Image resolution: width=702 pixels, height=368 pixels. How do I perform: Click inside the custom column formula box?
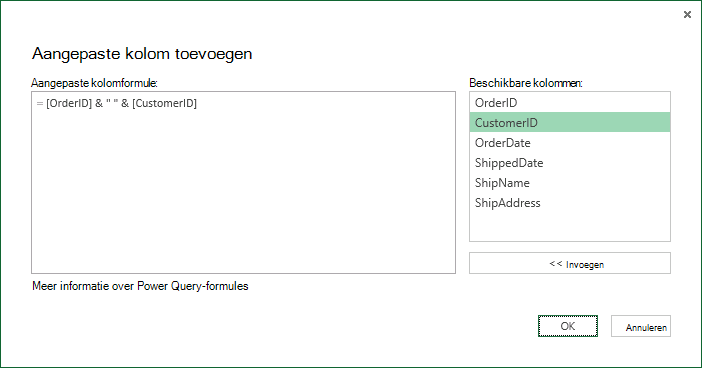point(243,182)
